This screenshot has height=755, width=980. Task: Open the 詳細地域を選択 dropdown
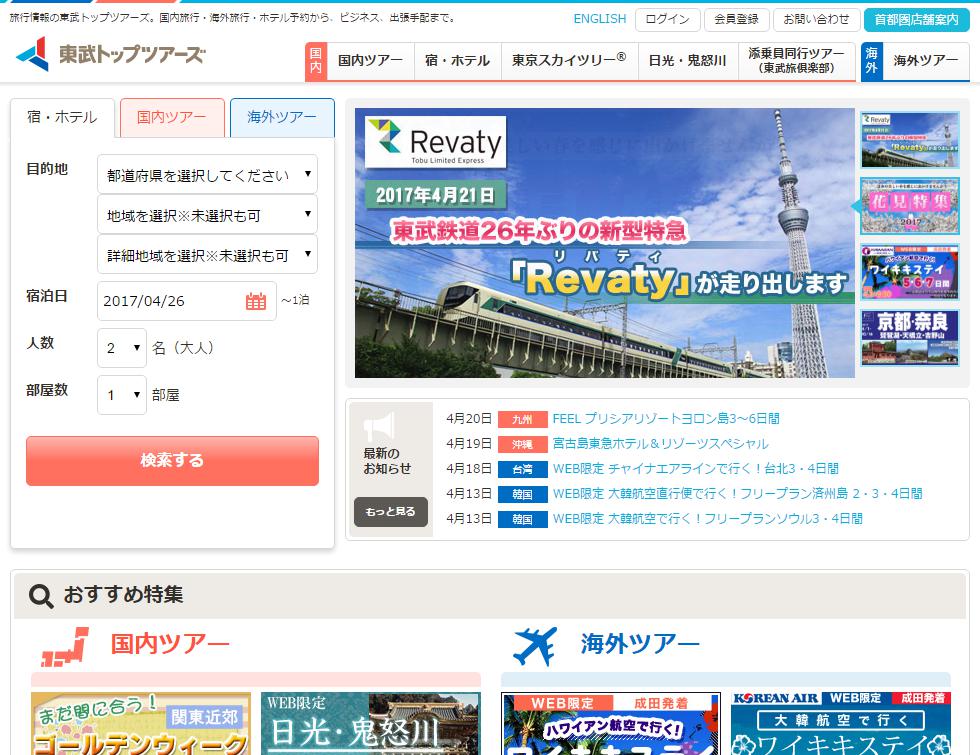(x=208, y=254)
